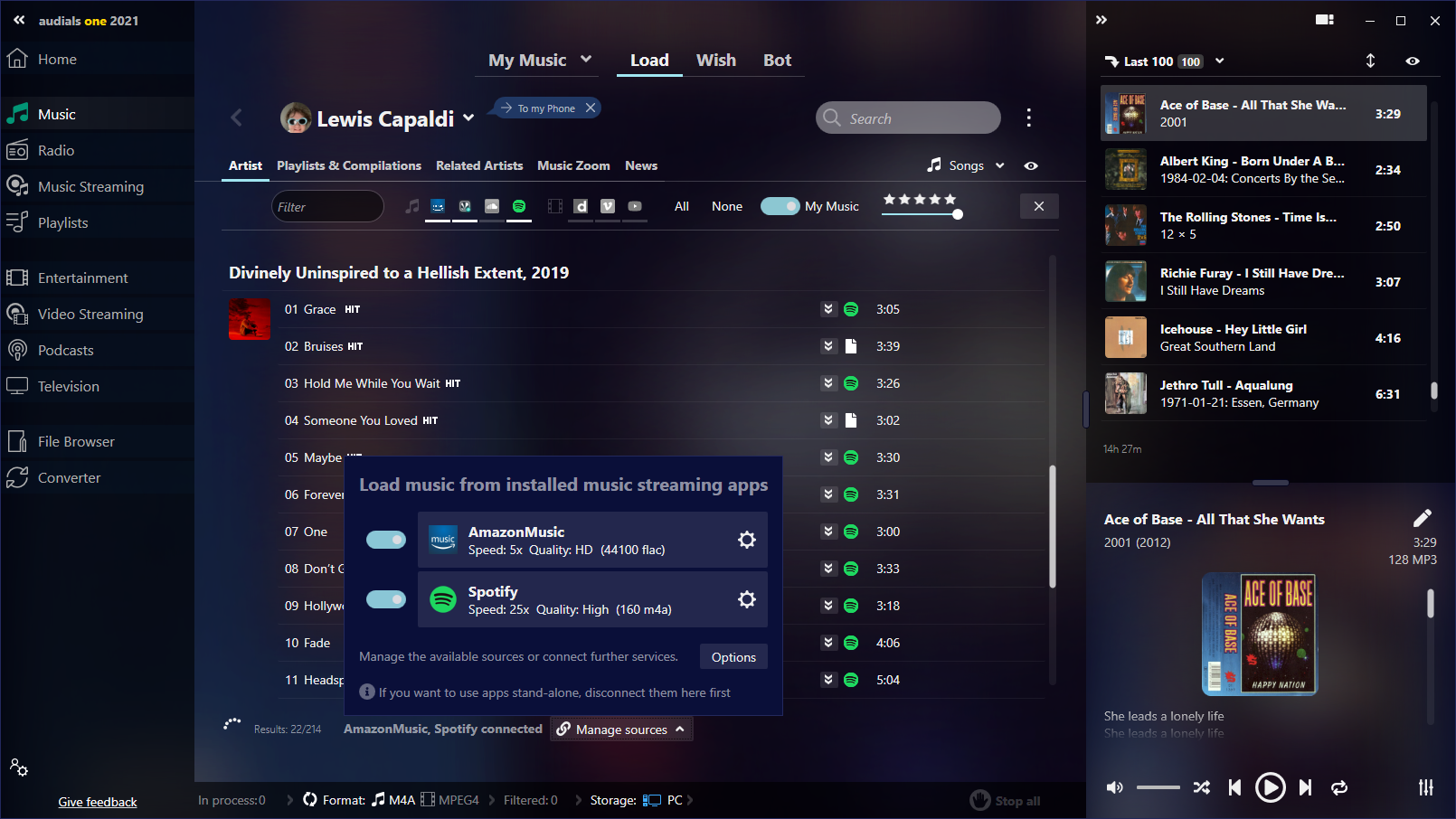Switch to the Wish tab
The width and height of the screenshot is (1456, 819).
click(x=715, y=60)
